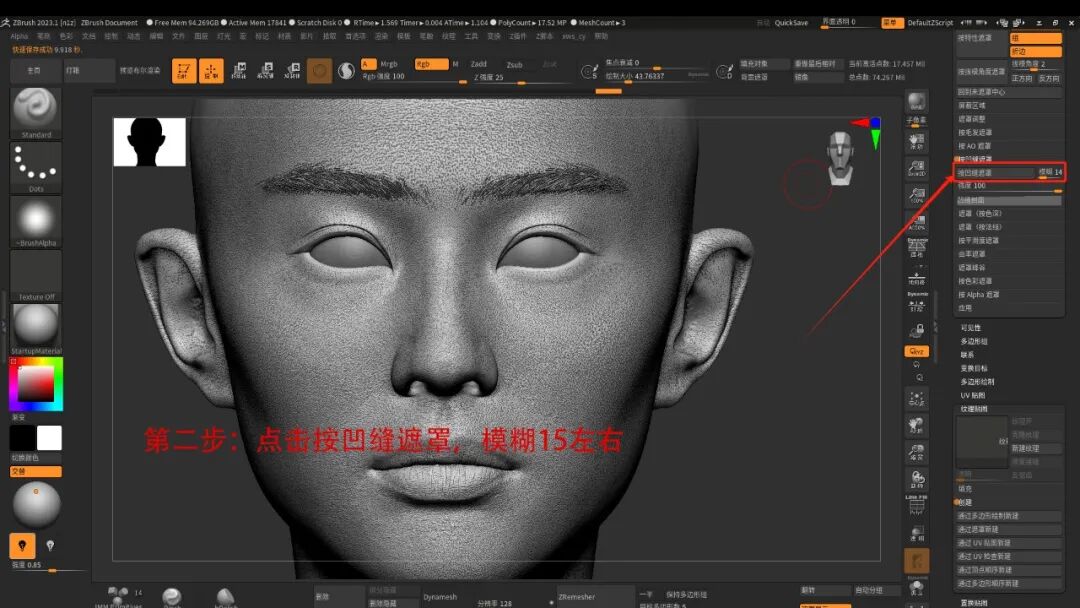Open the Alpha menu
Screen dimensions: 1080x608
point(19,36)
